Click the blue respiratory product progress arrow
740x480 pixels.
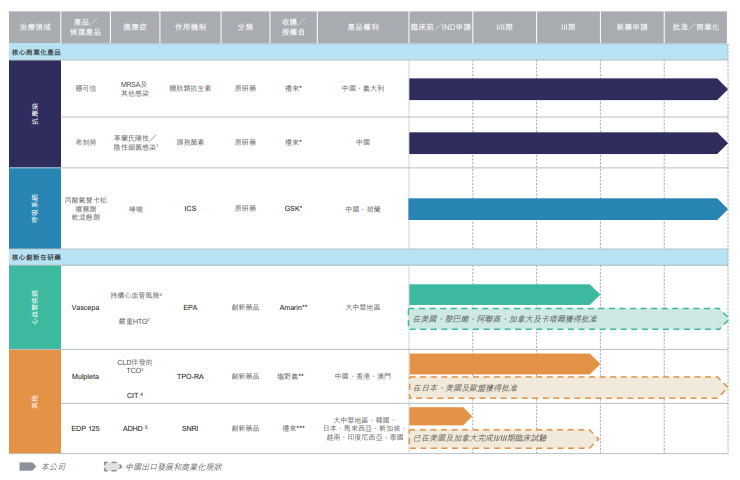[x=566, y=208]
